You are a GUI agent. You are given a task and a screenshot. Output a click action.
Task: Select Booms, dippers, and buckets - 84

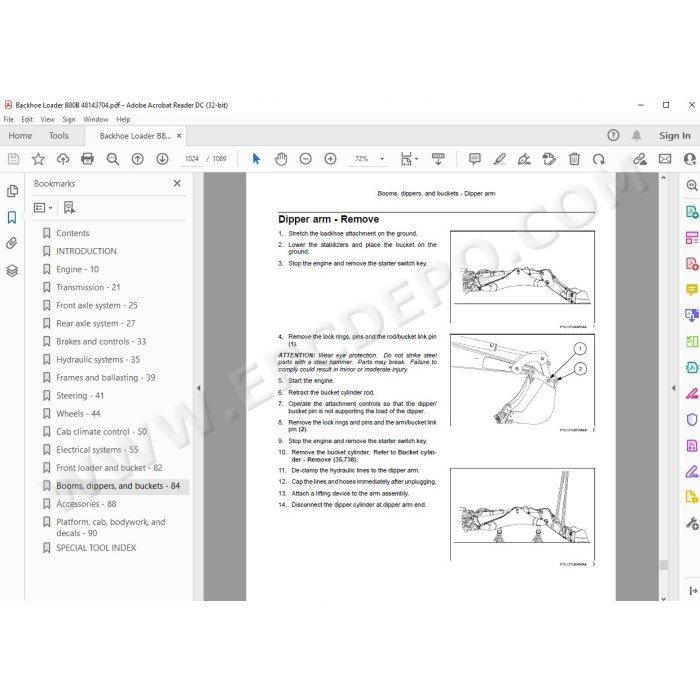pyautogui.click(x=118, y=486)
